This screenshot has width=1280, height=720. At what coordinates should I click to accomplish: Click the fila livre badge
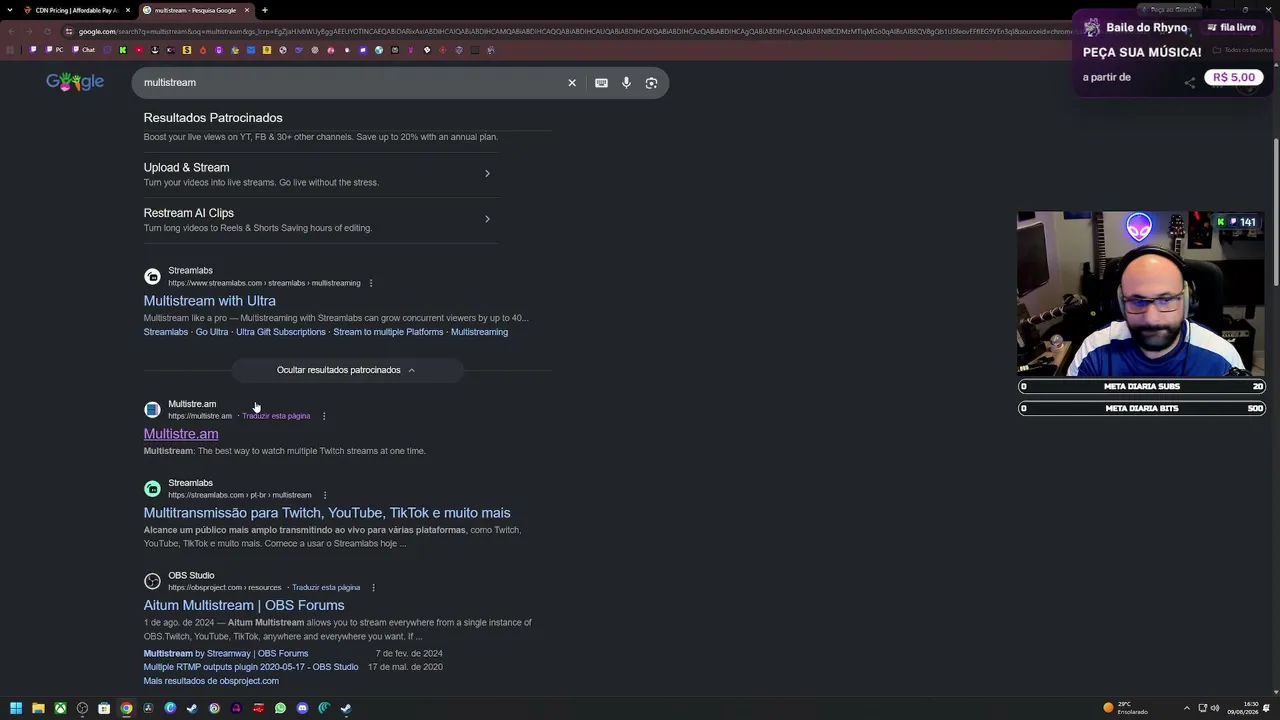point(1231,28)
